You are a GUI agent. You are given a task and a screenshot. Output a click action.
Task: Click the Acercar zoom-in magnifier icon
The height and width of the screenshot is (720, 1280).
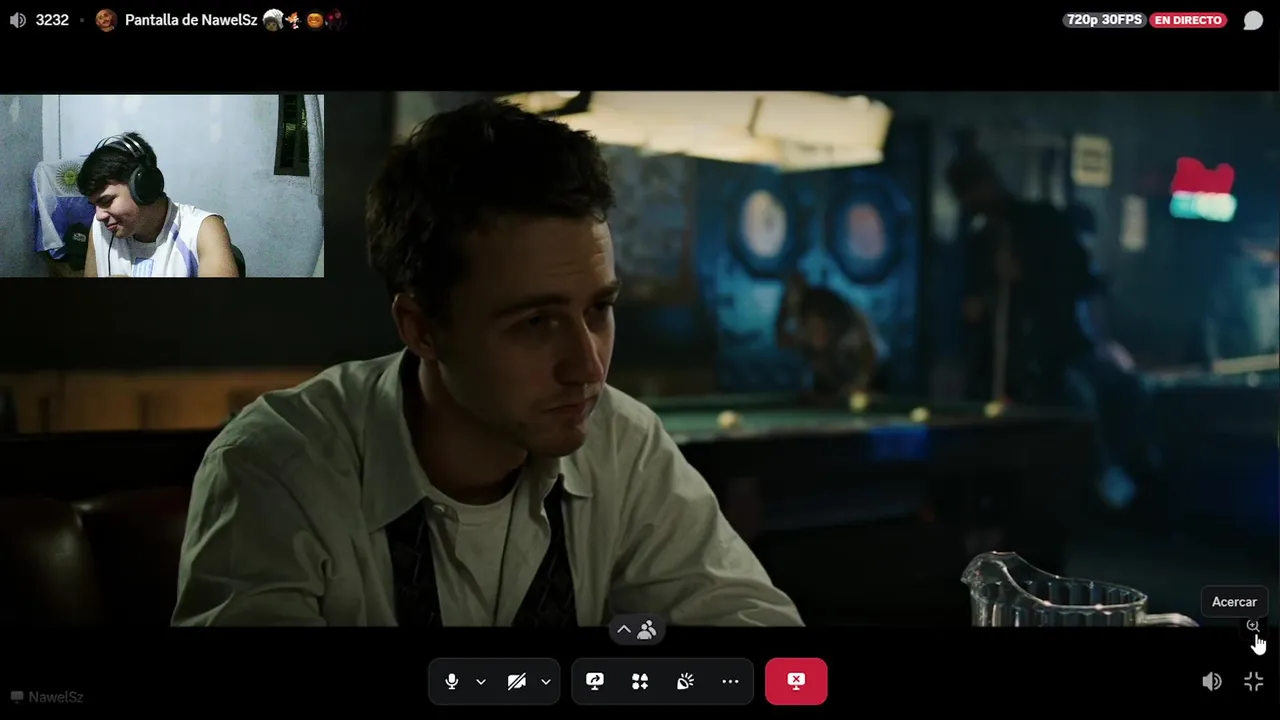pyautogui.click(x=1253, y=626)
